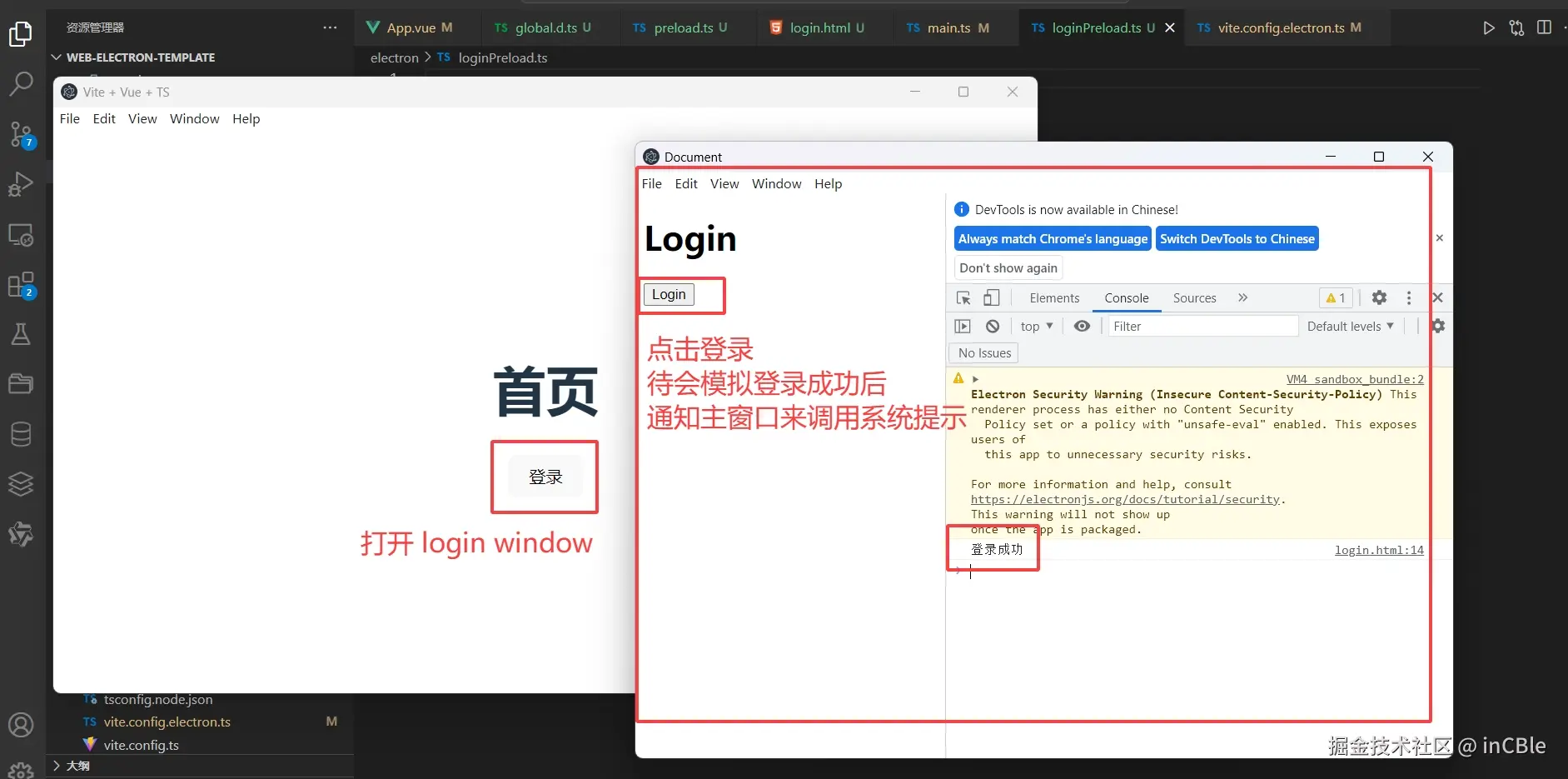Collapse the WEB-ELECTRON-TEMPLATE folder section
Viewport: 1568px width, 779px height.
(133, 57)
